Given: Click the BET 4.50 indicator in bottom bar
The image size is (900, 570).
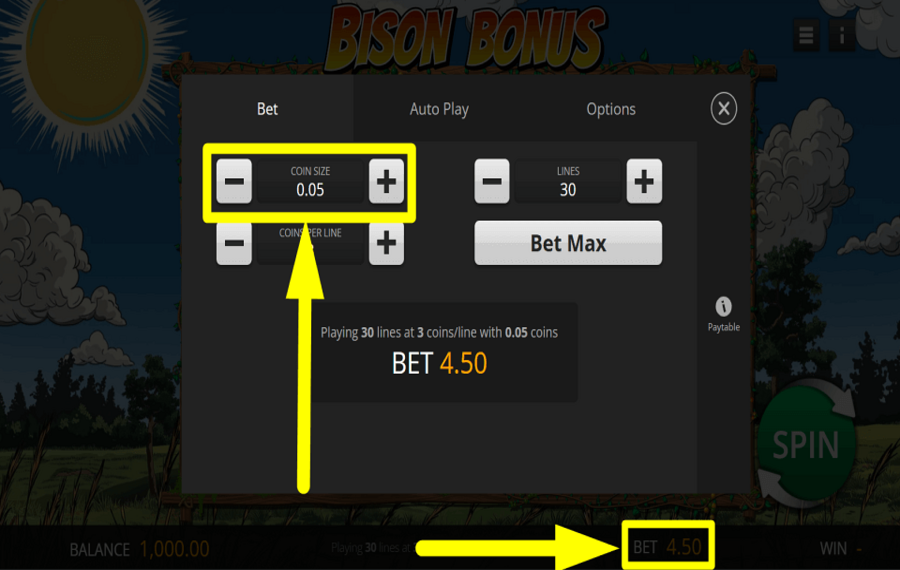Looking at the screenshot, I should (667, 548).
